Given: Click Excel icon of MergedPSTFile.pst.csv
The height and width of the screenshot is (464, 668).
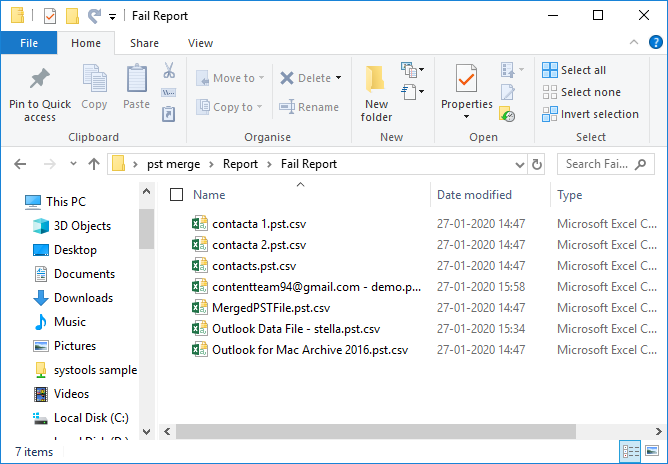Looking at the screenshot, I should tap(200, 307).
